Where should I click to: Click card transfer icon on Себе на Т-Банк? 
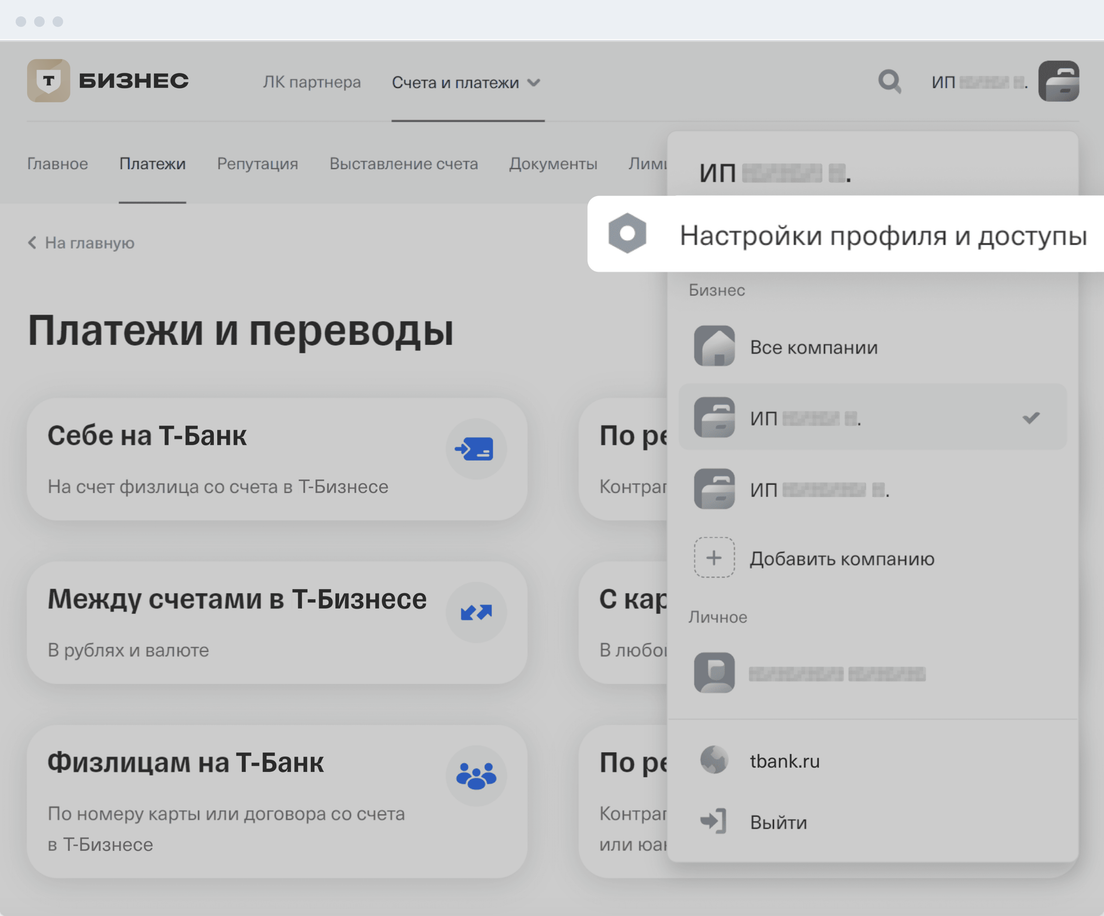coord(476,449)
